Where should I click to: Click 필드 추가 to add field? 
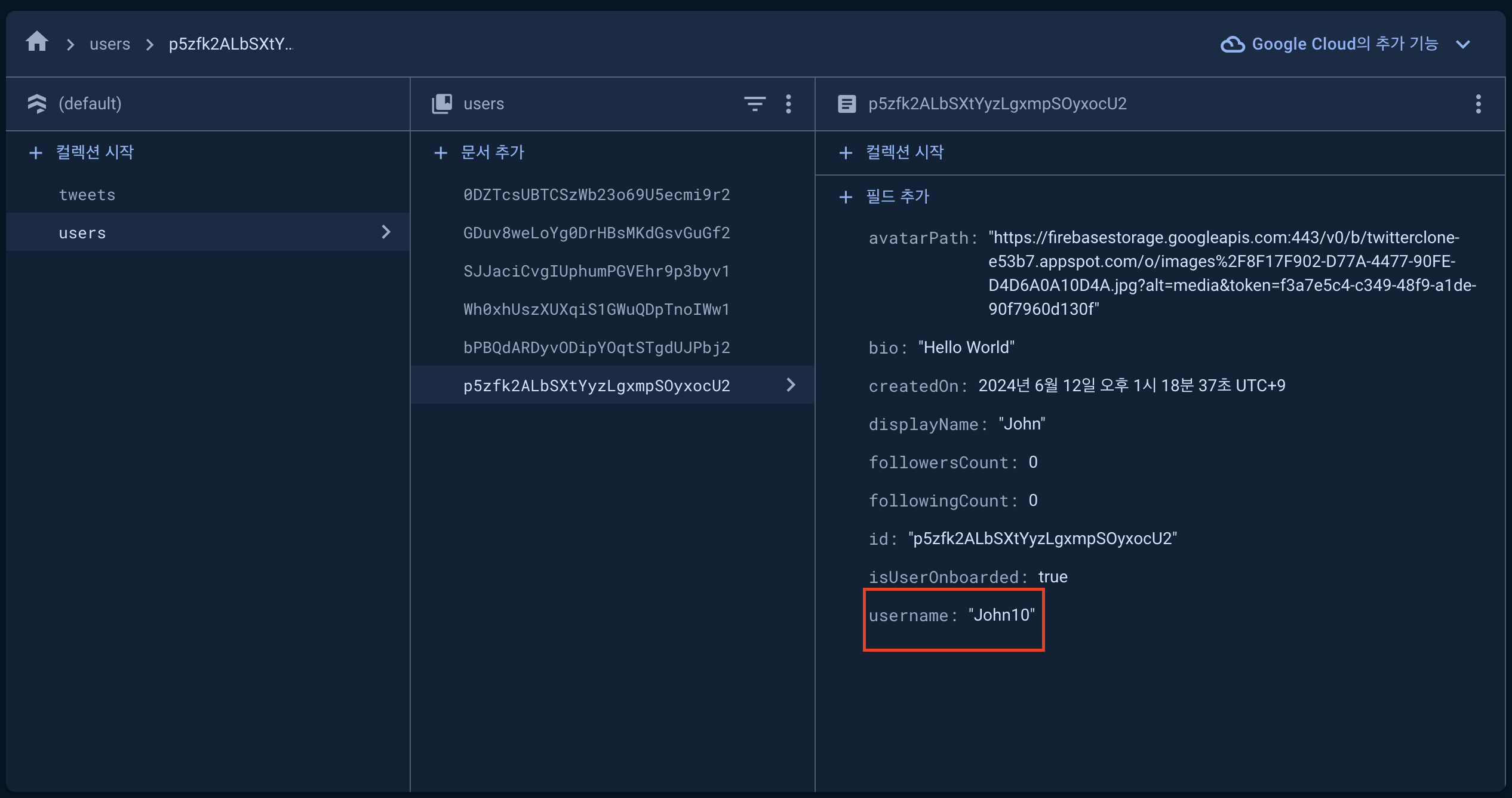coord(897,197)
